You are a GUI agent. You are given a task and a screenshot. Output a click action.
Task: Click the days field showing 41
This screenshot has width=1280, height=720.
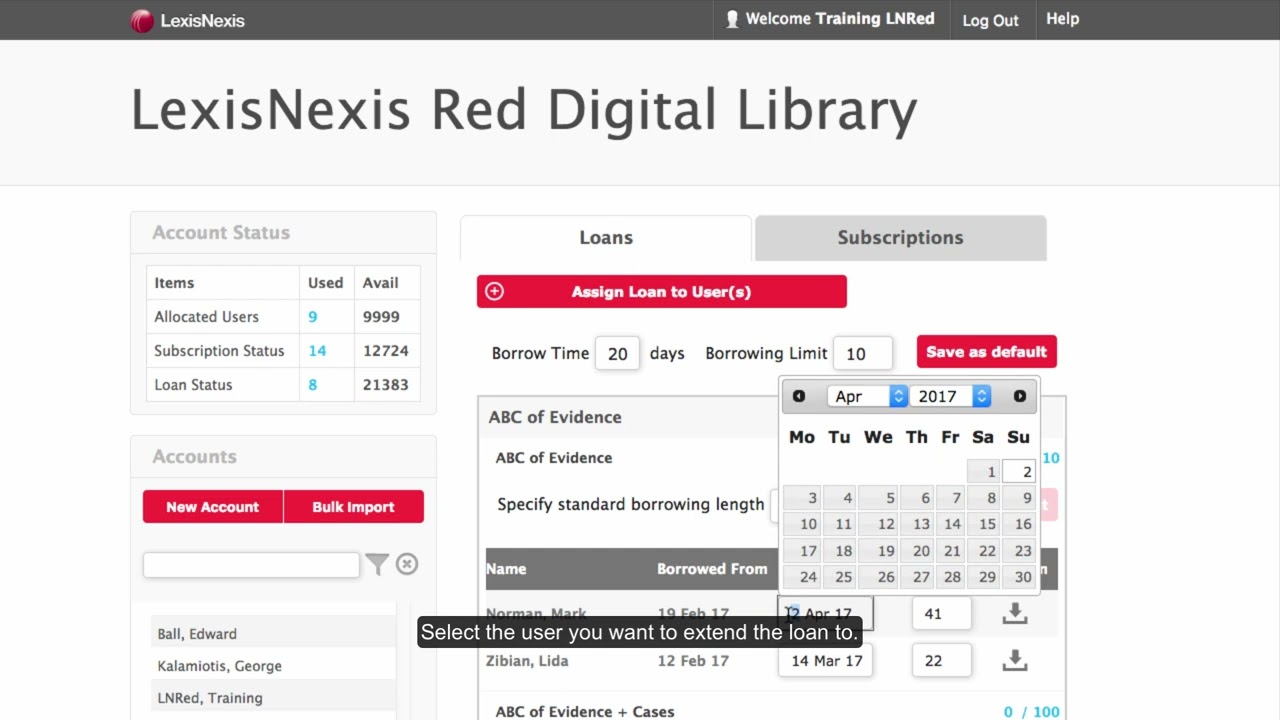[941, 613]
